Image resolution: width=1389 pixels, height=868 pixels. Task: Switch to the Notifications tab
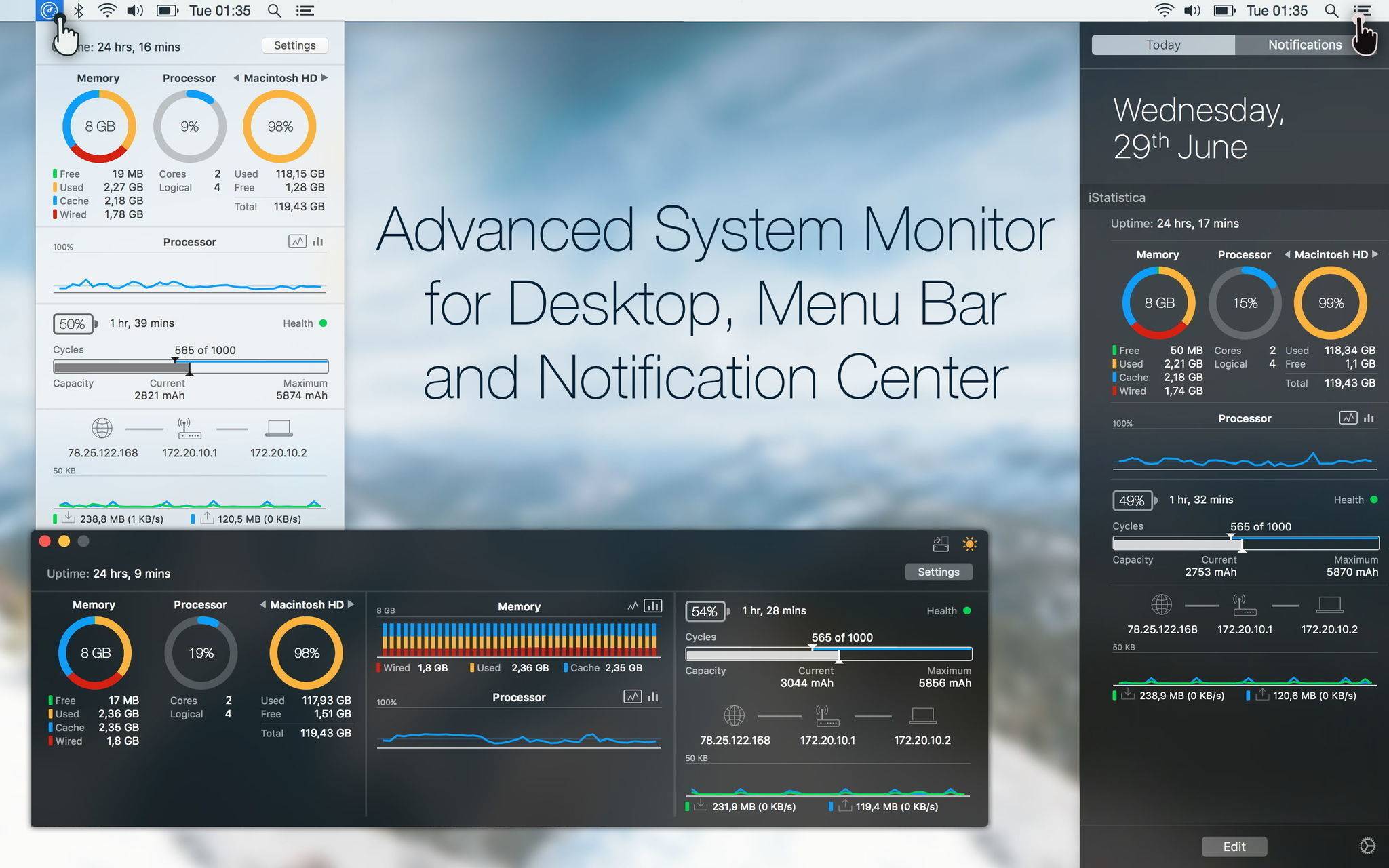click(x=1305, y=45)
